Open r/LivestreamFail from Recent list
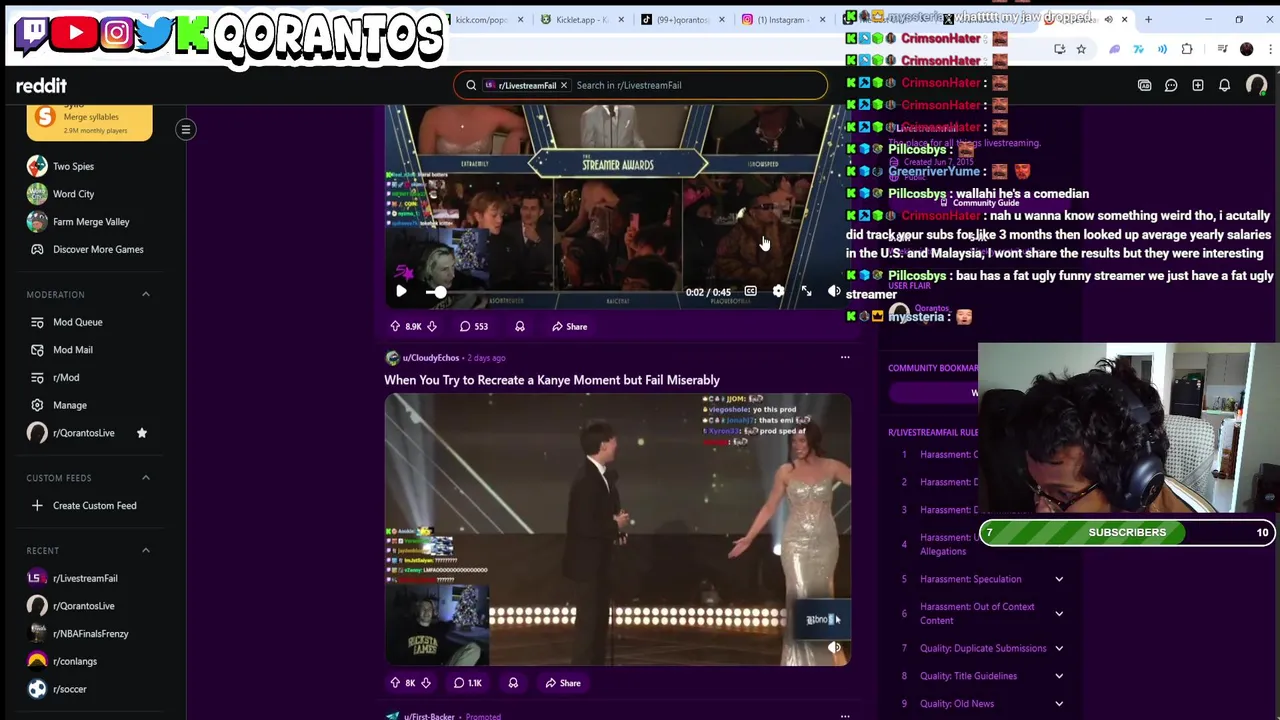Image resolution: width=1280 pixels, height=720 pixels. click(x=85, y=578)
